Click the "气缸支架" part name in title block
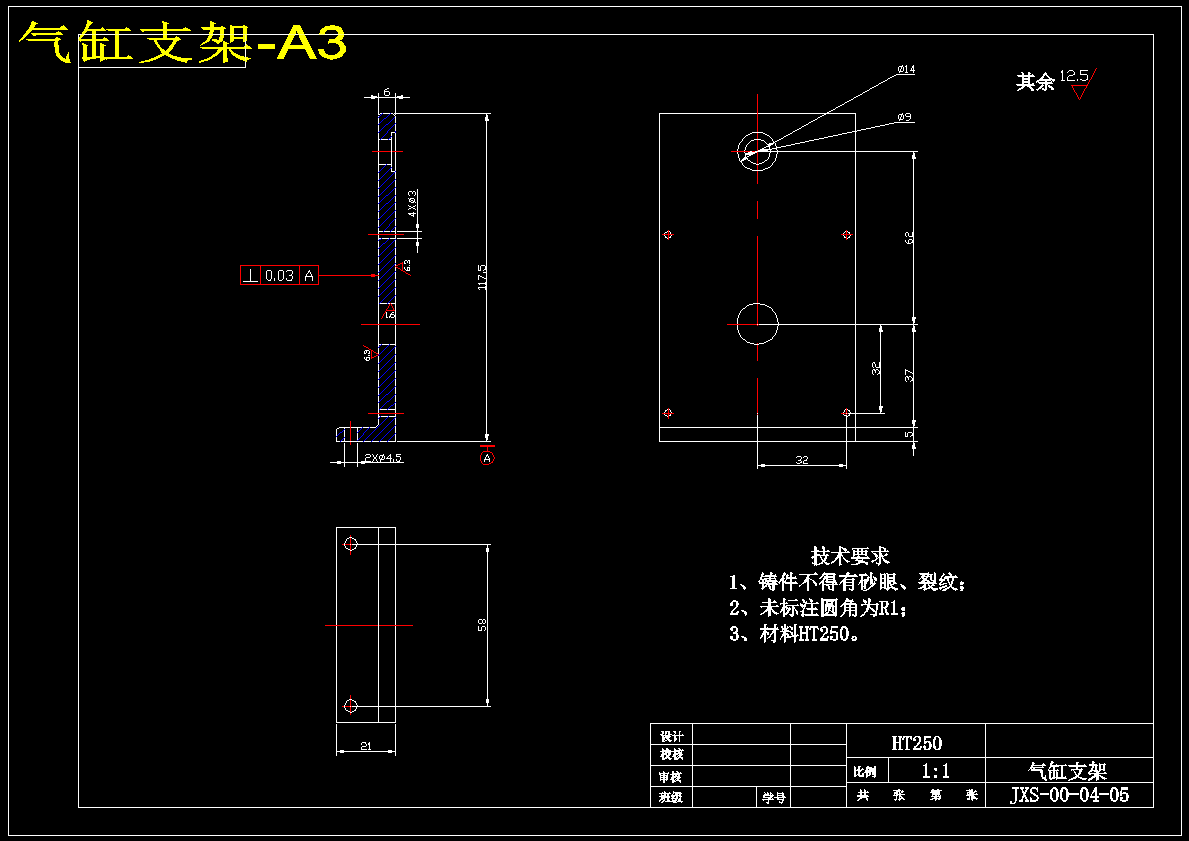This screenshot has width=1189, height=841. (1068, 771)
